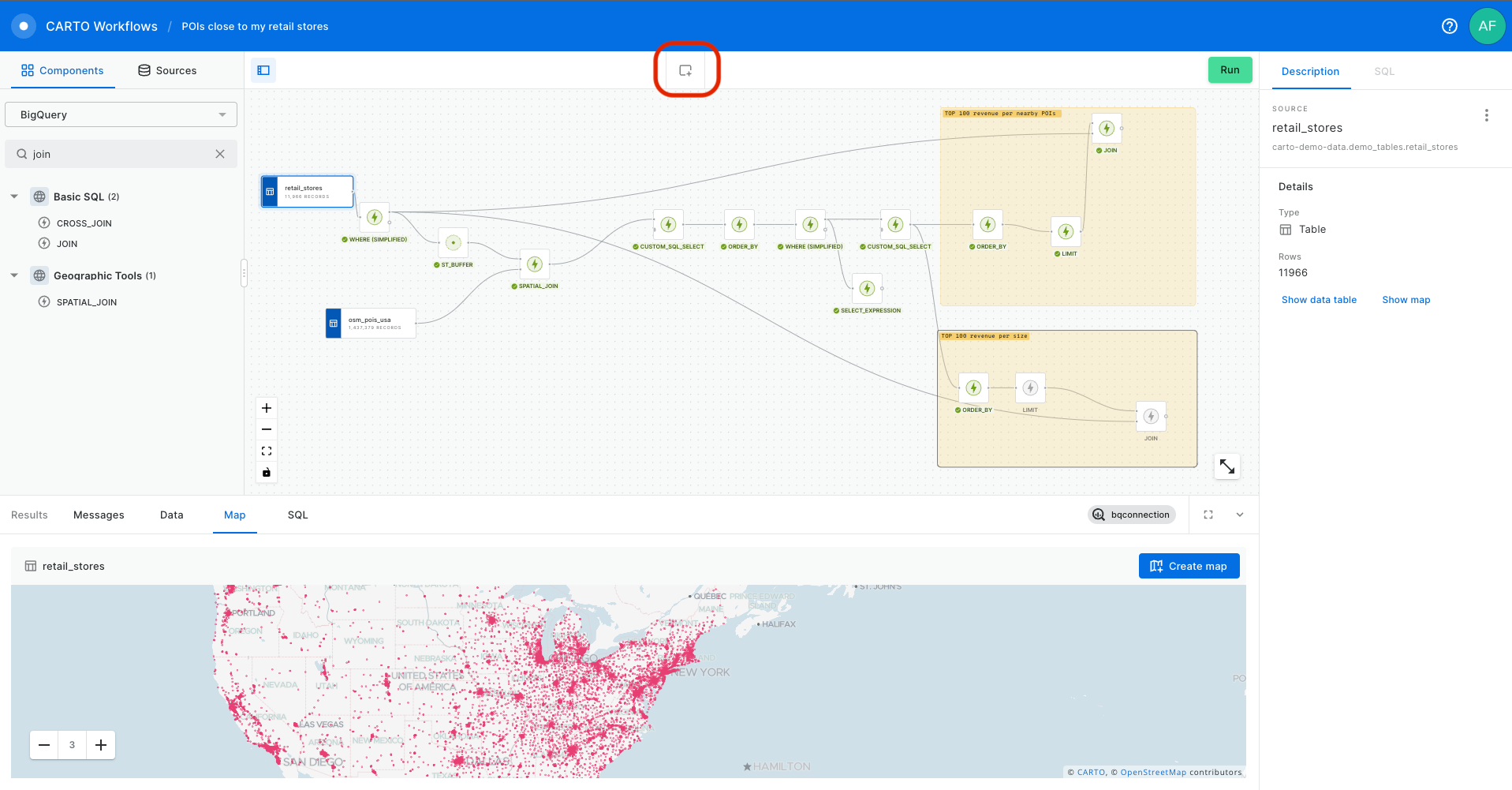Maximize the results panel fullscreen icon

(1208, 515)
